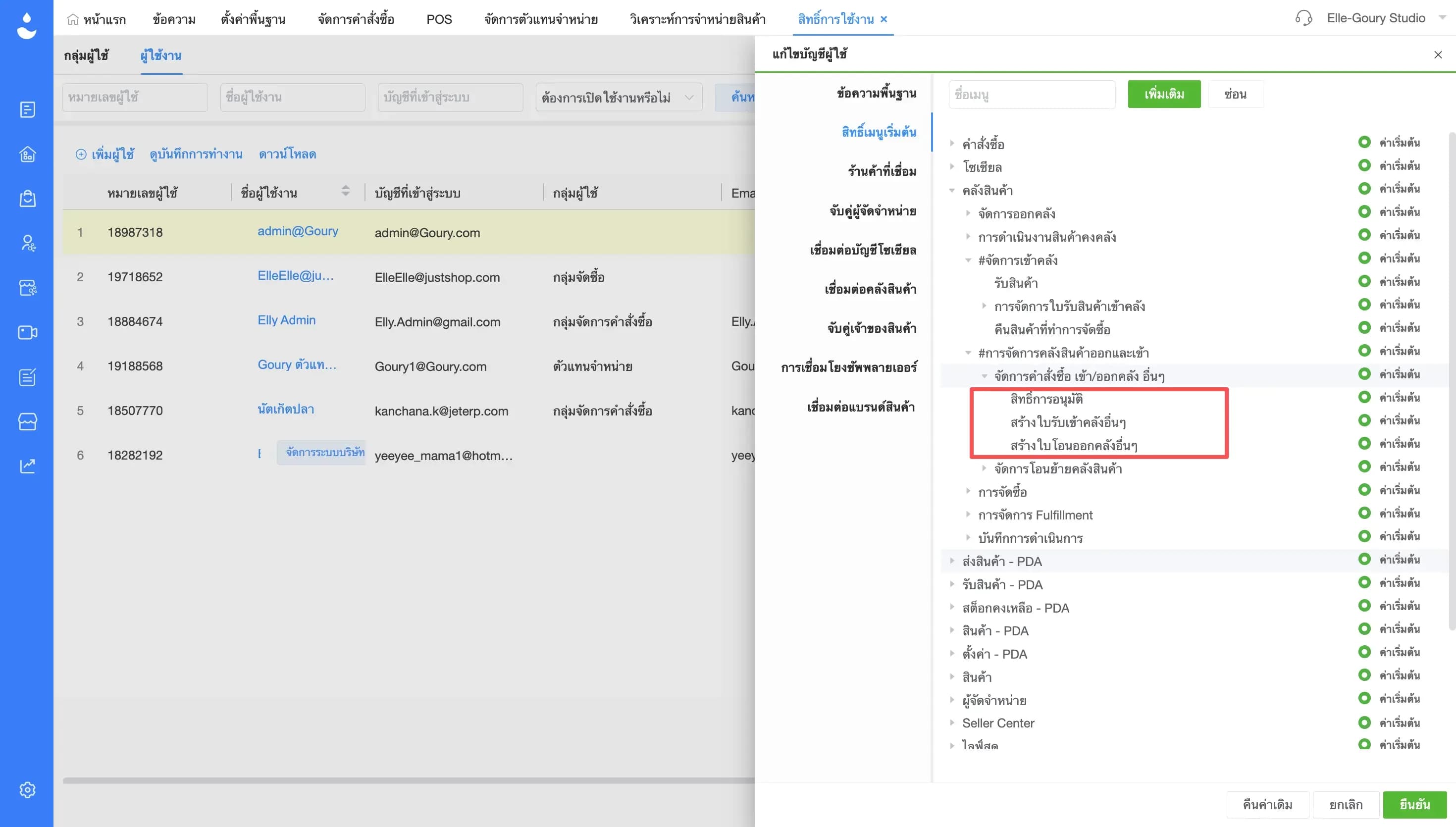Select ค่าเริ่มต้น radio for การจัดซื้อ
1456x827 pixels.
click(x=1364, y=490)
